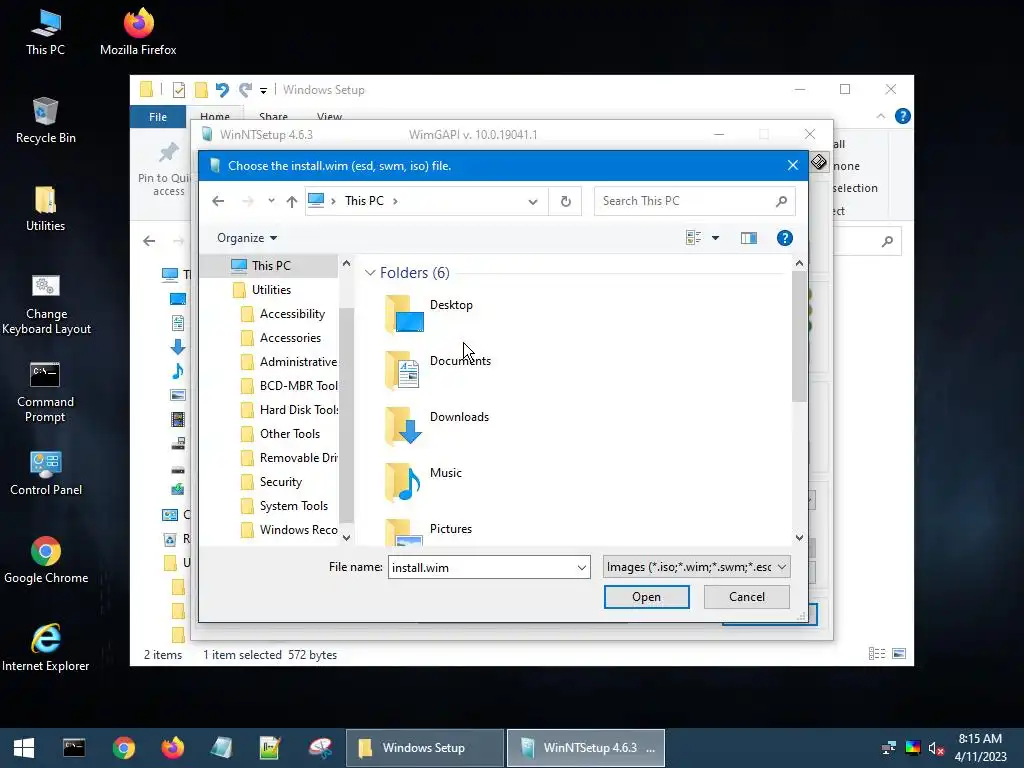Open This PC desktop icon
The width and height of the screenshot is (1024, 768).
pos(45,31)
